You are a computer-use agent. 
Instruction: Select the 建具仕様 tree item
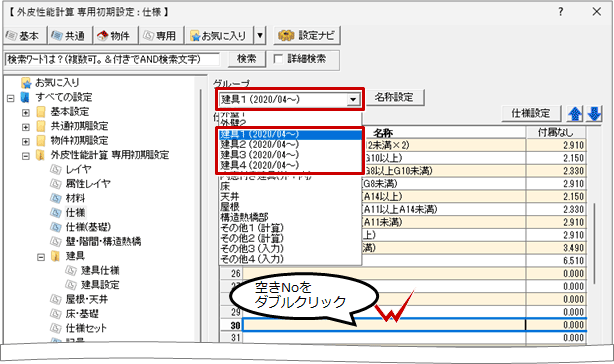click(x=100, y=270)
